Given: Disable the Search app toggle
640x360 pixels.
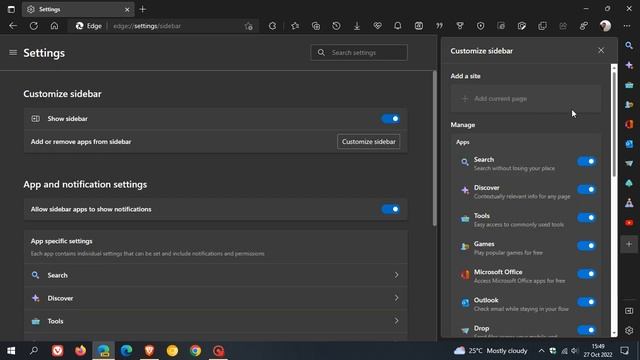Looking at the screenshot, I should 587,161.
